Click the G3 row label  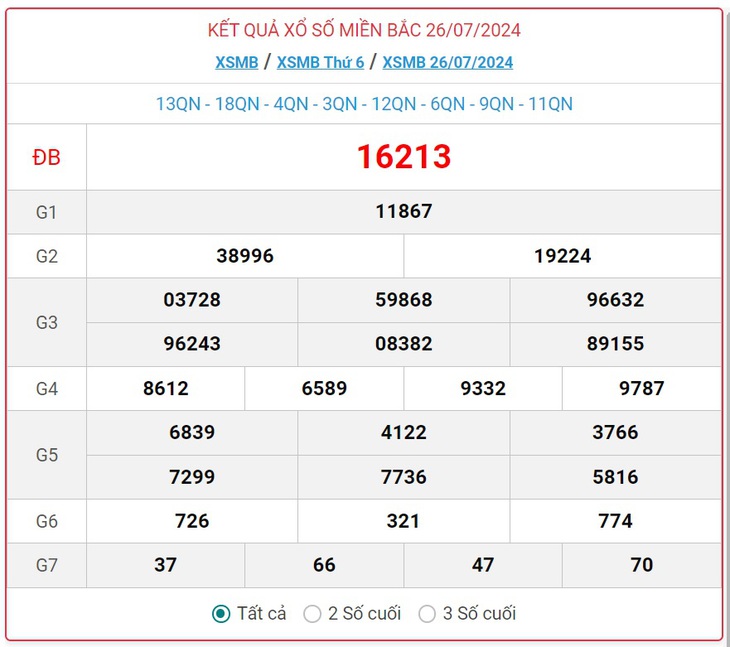click(x=47, y=323)
